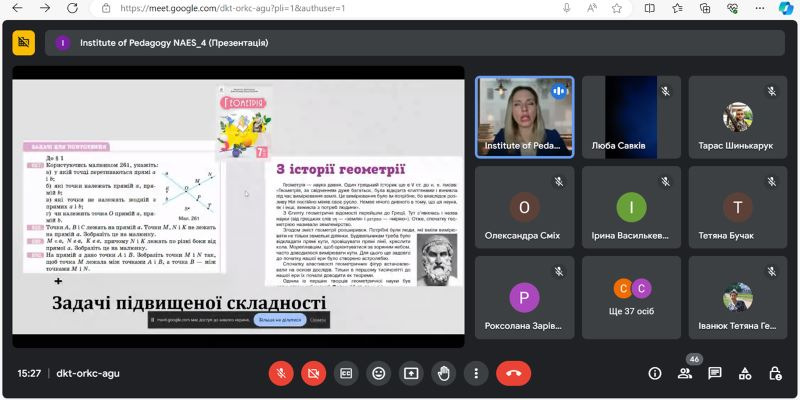Screen dimensions: 800x400
Task: Open host controls lock icon
Action: coord(775,373)
